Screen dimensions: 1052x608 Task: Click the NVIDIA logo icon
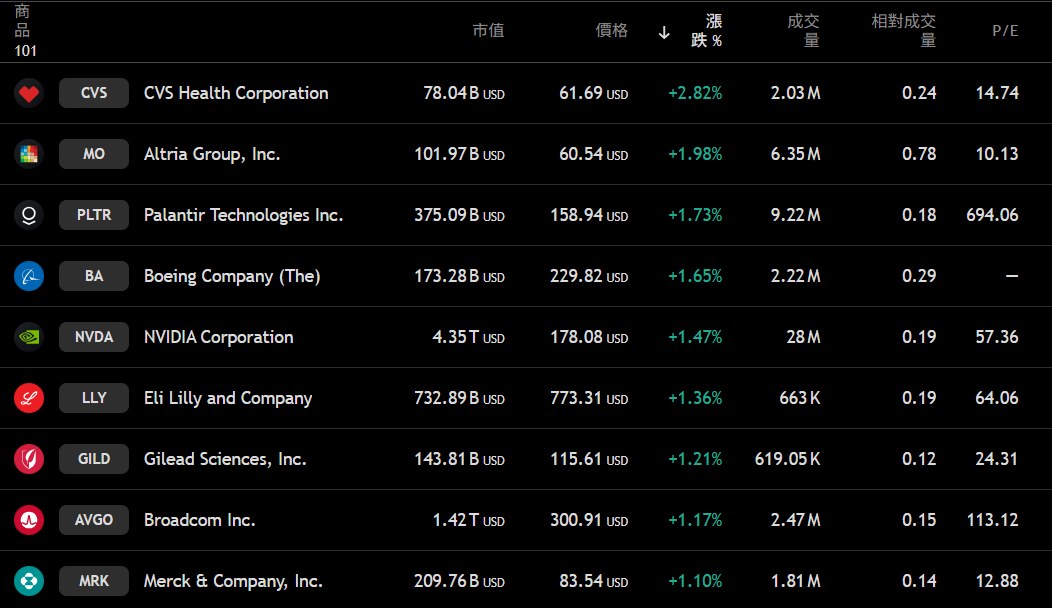tap(28, 337)
